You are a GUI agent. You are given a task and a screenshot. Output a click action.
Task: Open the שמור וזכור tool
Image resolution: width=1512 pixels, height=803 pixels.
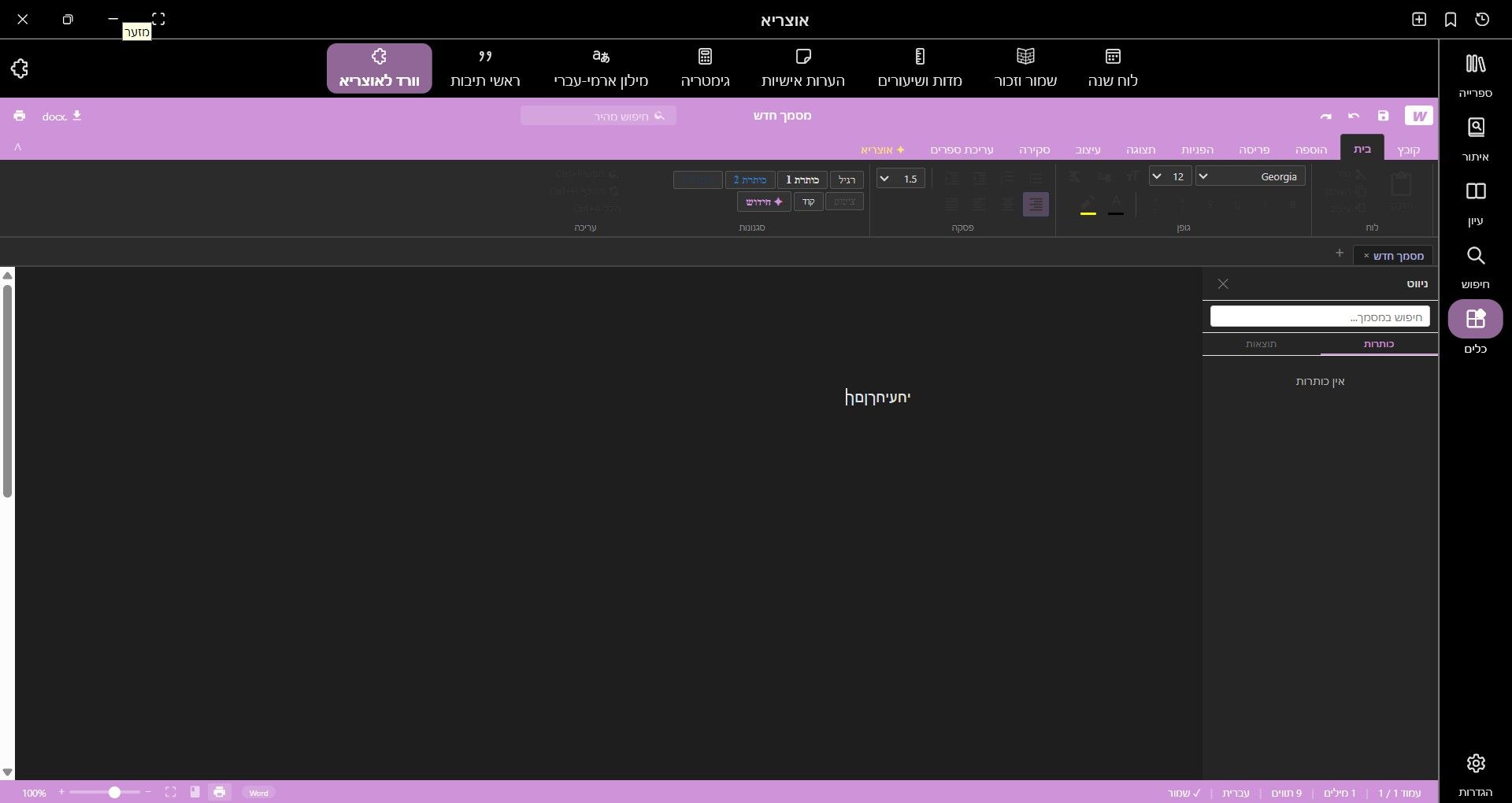pyautogui.click(x=1025, y=68)
